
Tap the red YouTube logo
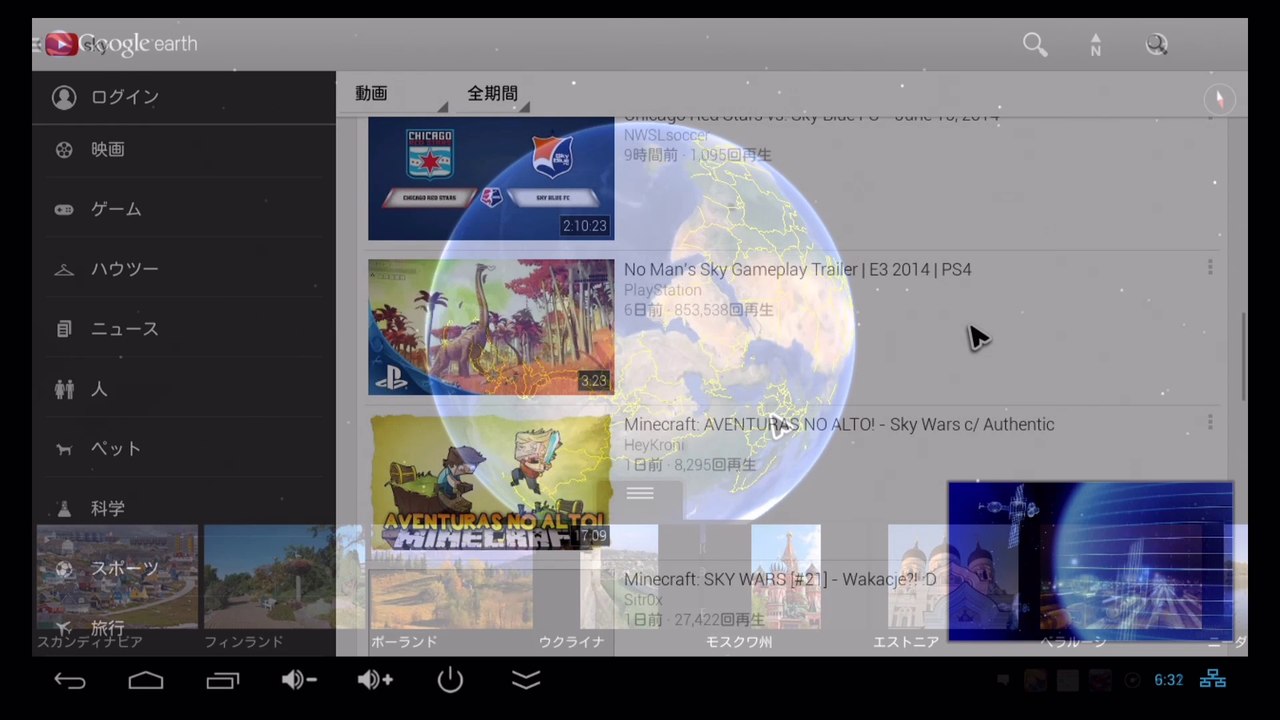click(61, 44)
